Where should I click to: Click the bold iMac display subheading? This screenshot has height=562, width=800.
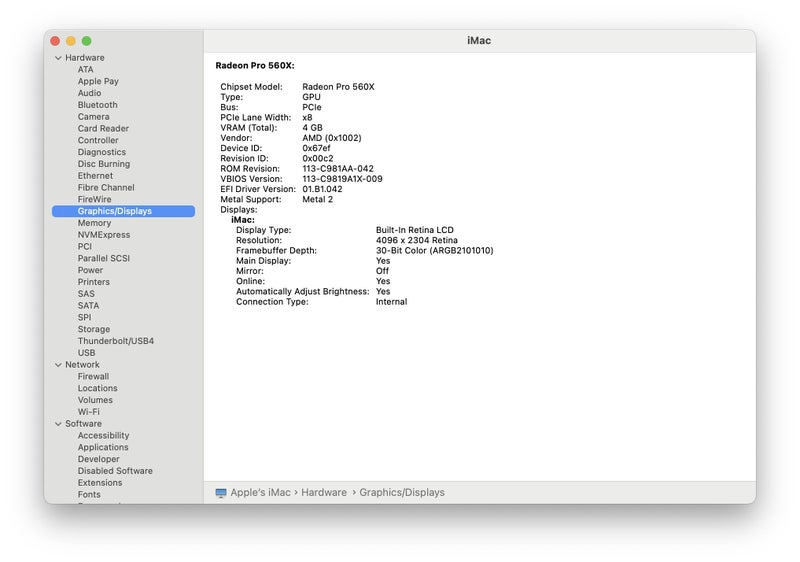point(243,220)
